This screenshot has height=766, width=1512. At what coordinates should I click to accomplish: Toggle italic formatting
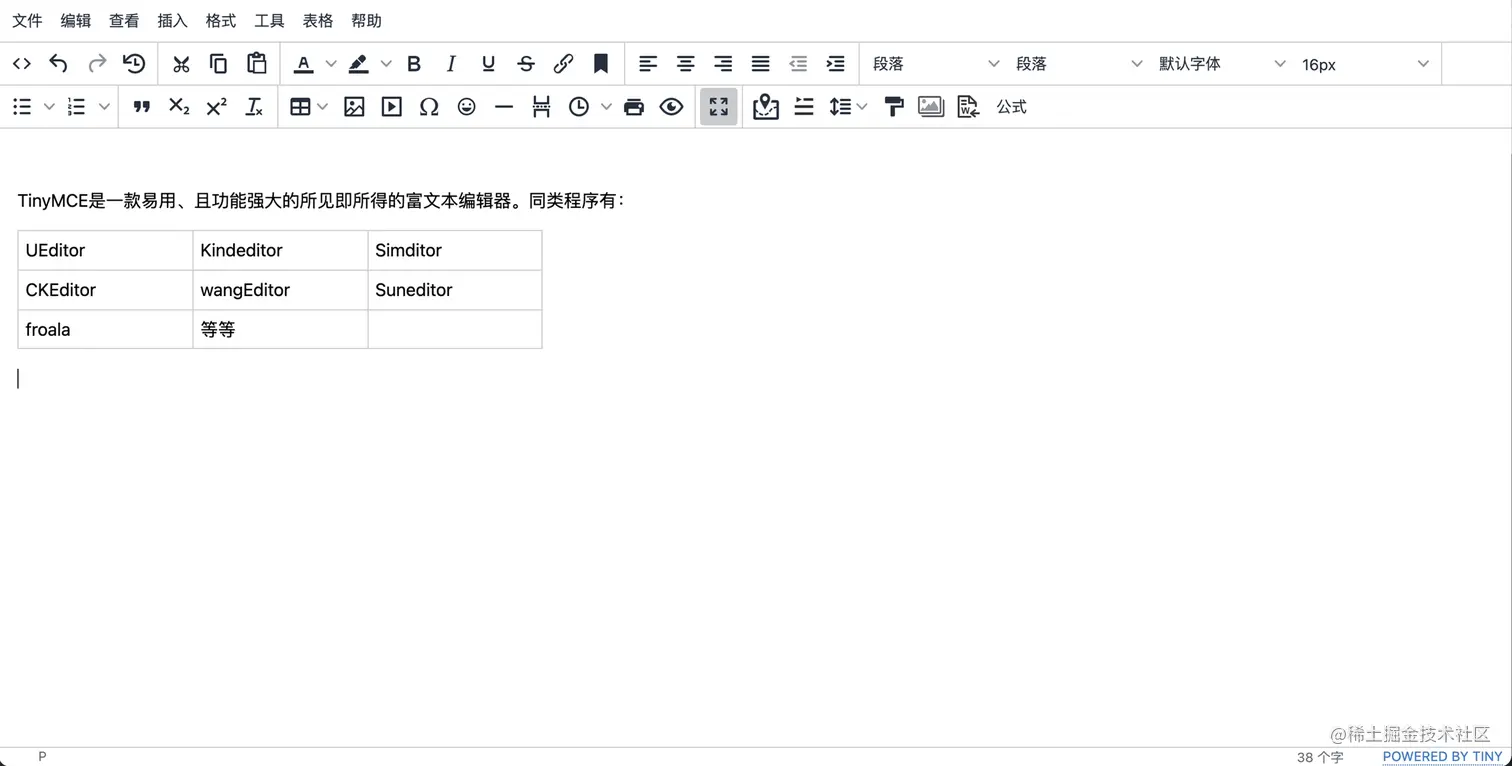(451, 64)
